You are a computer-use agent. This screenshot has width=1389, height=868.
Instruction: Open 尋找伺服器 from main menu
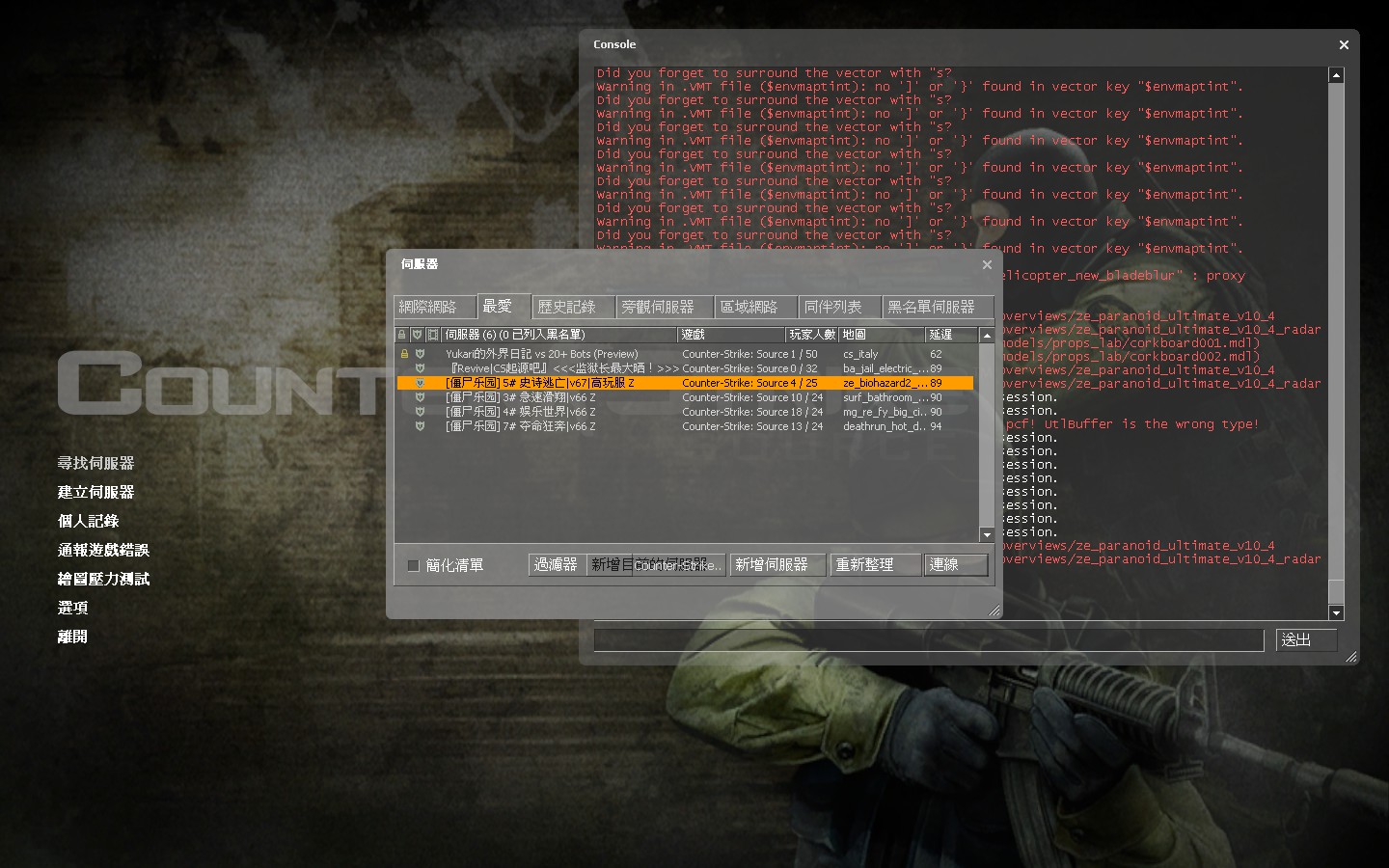point(95,463)
